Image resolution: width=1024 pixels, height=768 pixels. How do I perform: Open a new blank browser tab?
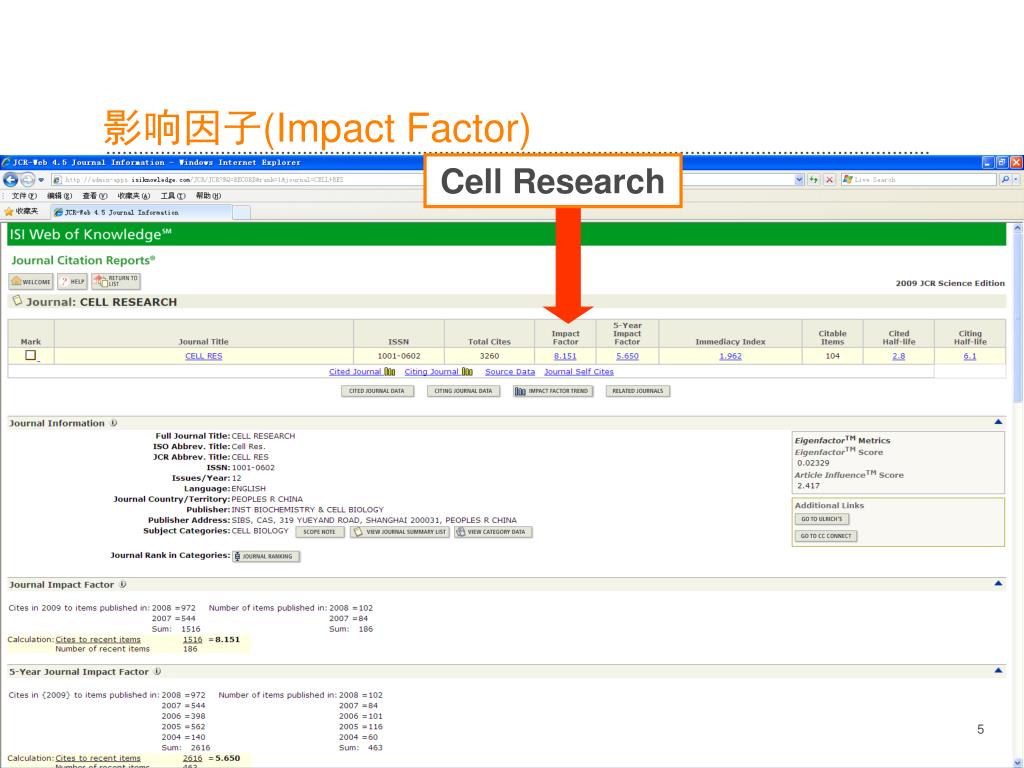tap(242, 212)
